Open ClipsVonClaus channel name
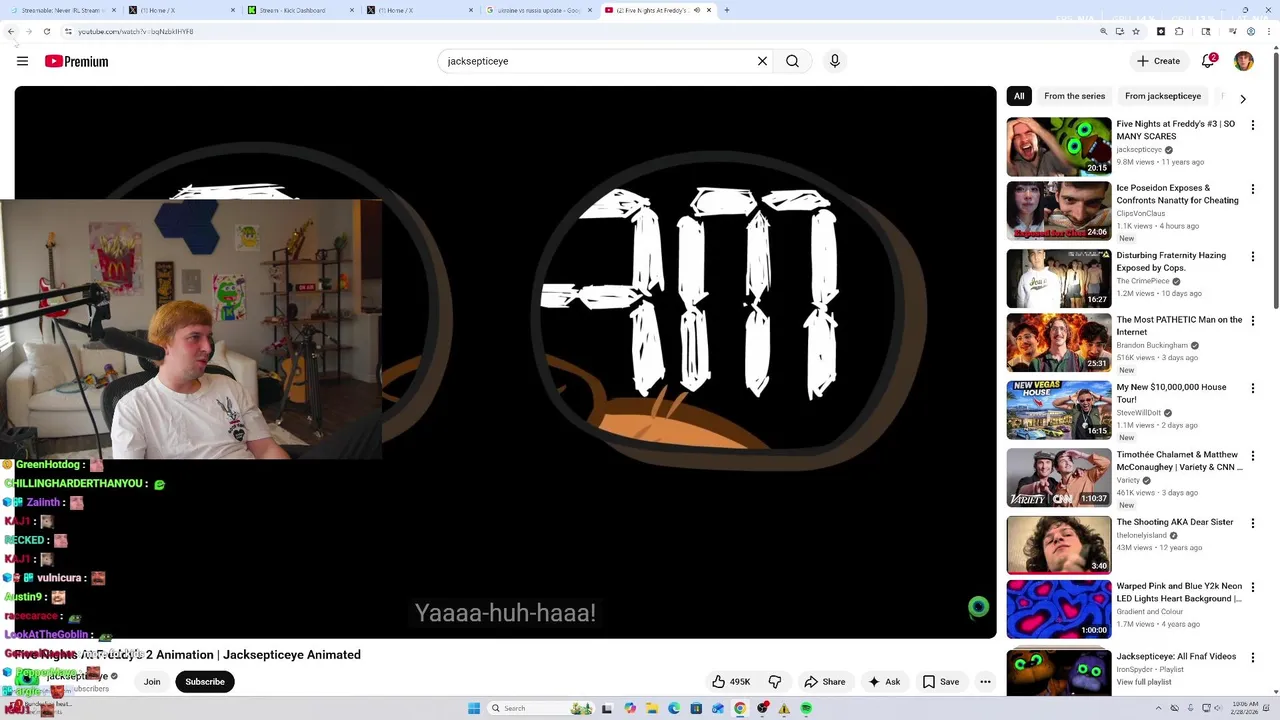Screen dimensions: 1280x720 [1140, 213]
